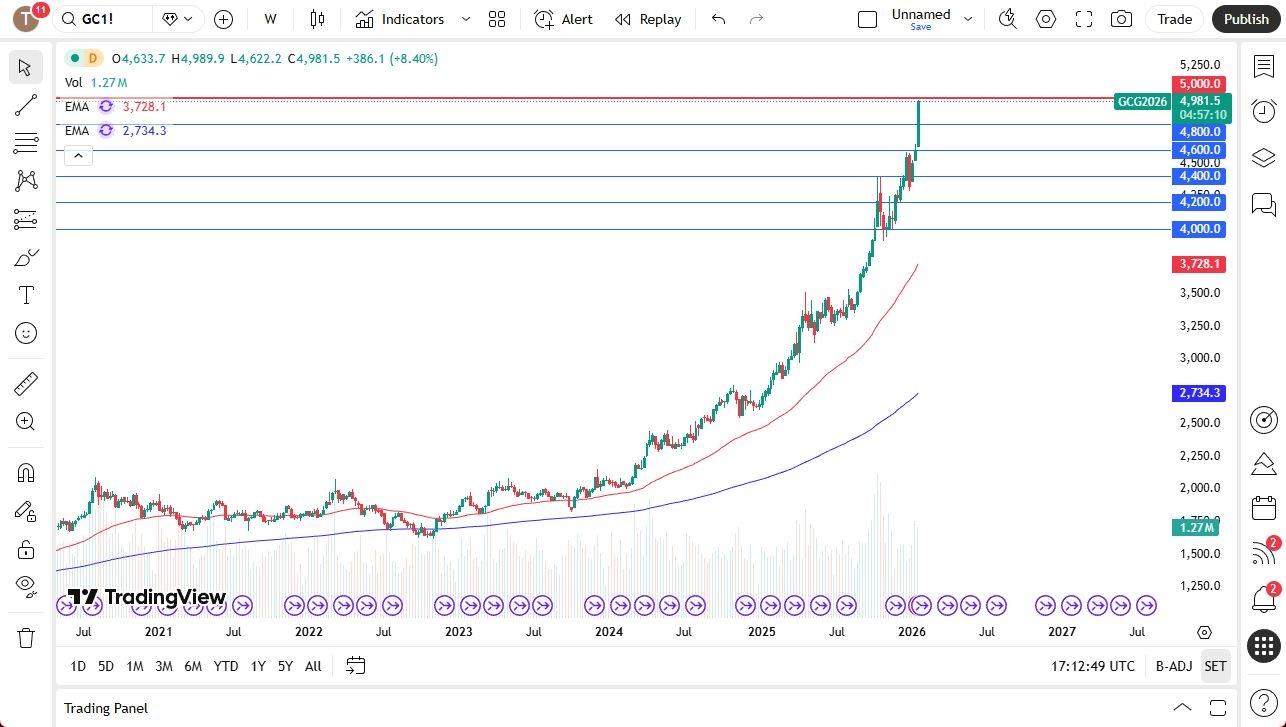Open the Watchlist panel on the right

(x=1264, y=65)
